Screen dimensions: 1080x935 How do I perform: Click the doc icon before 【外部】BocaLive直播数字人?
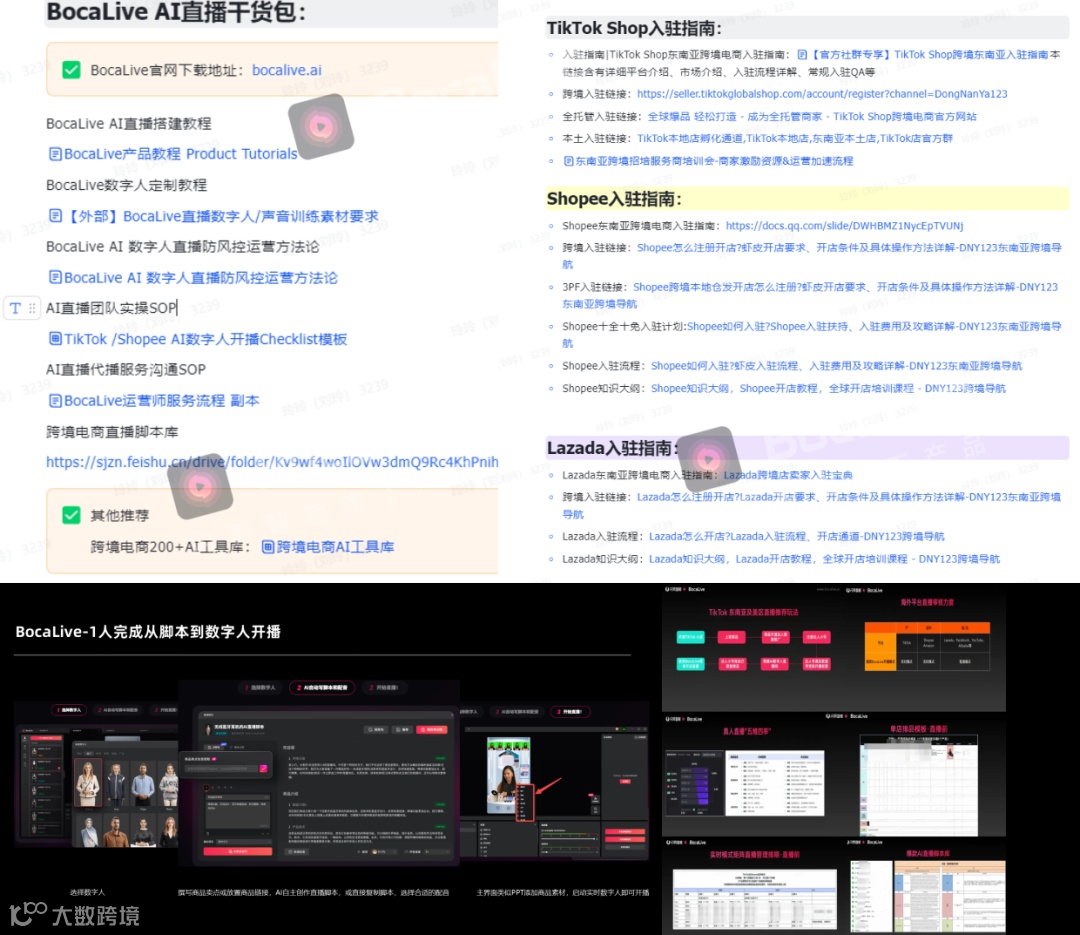tap(55, 216)
